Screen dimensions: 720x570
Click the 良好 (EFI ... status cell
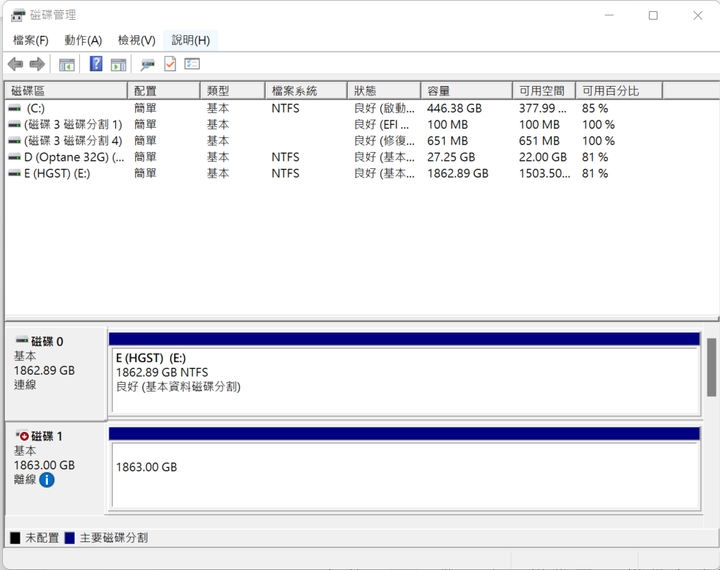tap(382, 124)
